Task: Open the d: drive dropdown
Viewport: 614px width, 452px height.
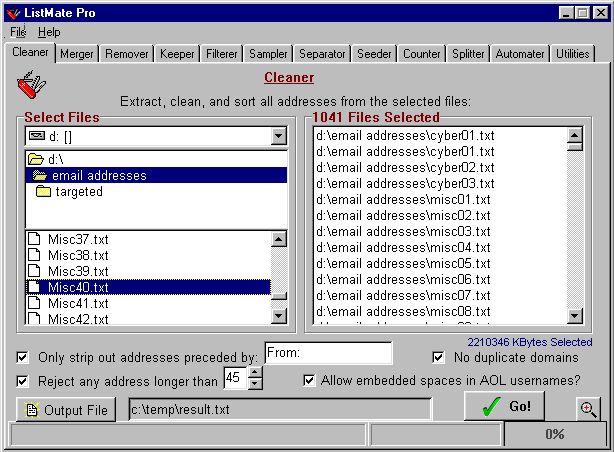Action: point(278,136)
